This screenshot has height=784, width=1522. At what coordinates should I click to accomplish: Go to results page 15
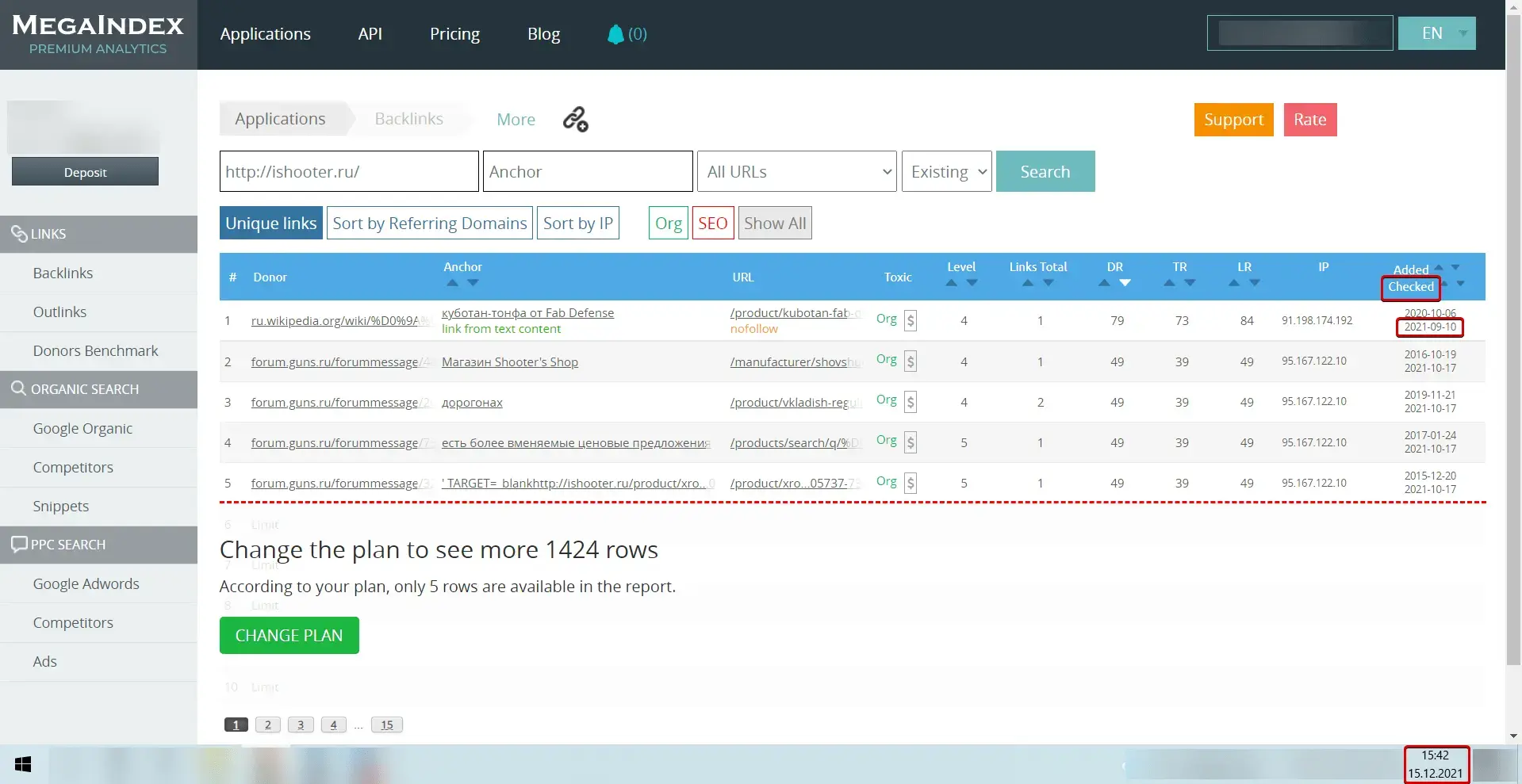click(x=387, y=725)
